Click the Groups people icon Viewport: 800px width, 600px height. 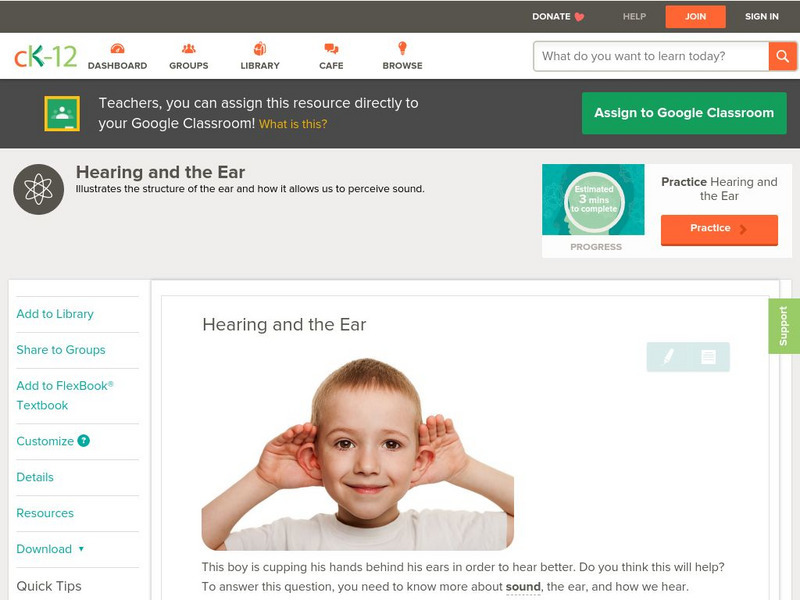click(189, 48)
